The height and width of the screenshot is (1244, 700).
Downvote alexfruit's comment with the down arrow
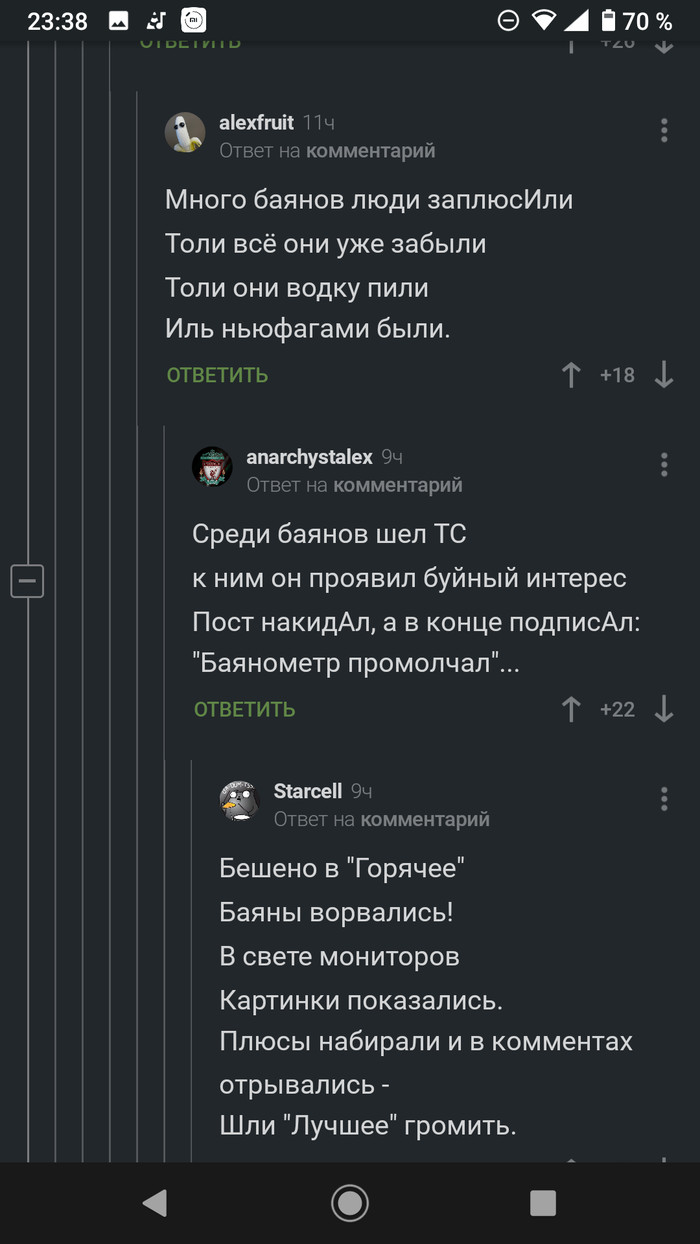point(663,375)
